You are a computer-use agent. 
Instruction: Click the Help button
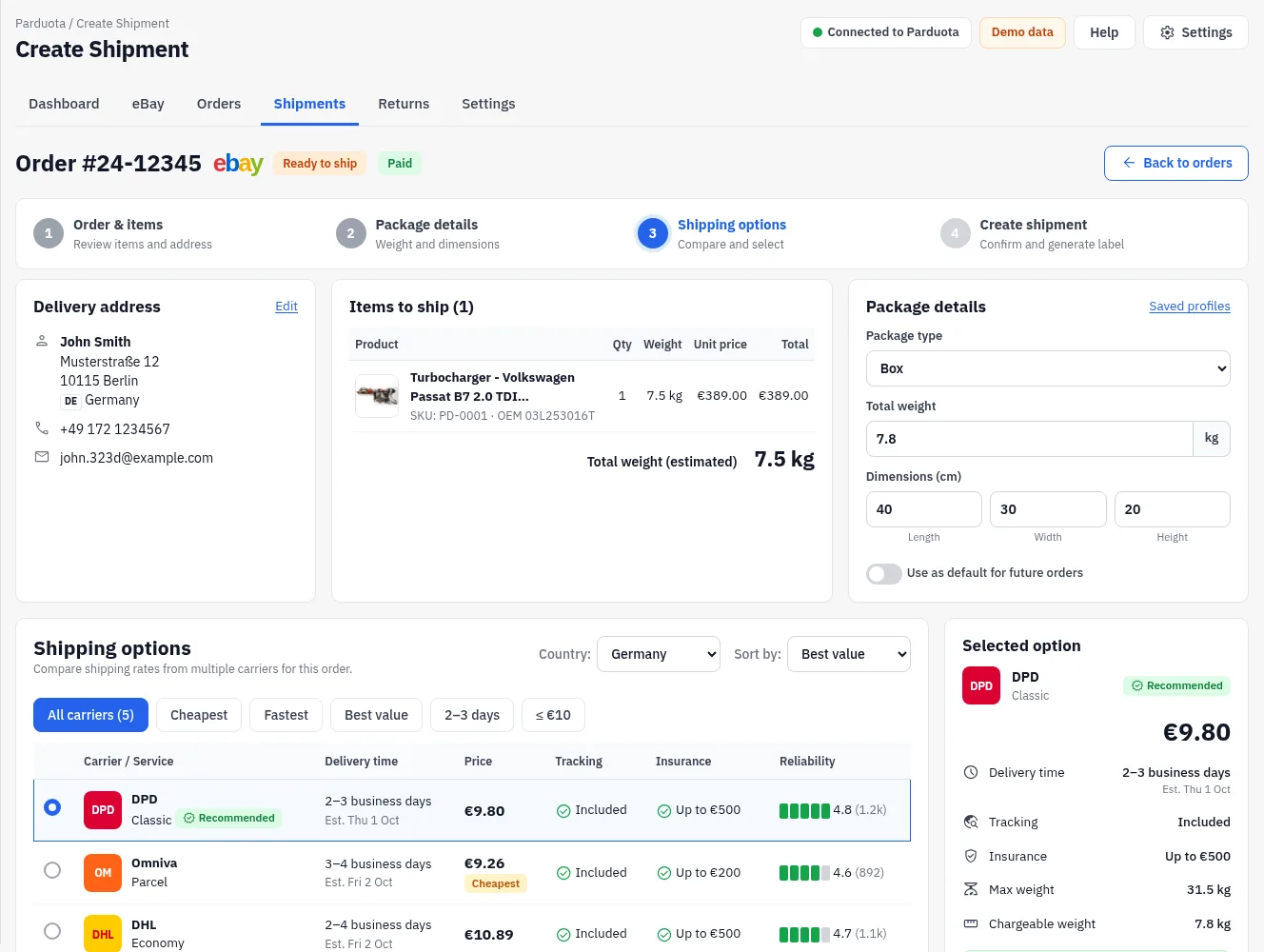1104,32
